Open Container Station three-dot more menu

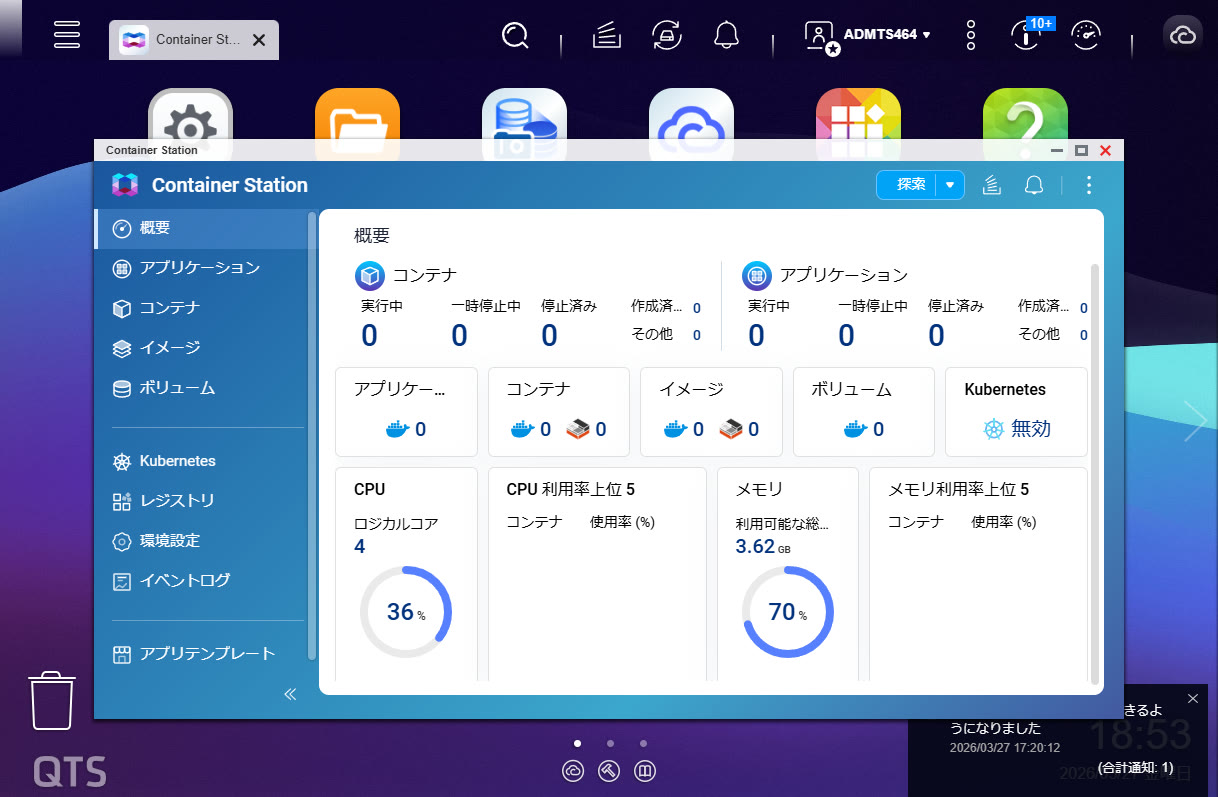(1089, 185)
